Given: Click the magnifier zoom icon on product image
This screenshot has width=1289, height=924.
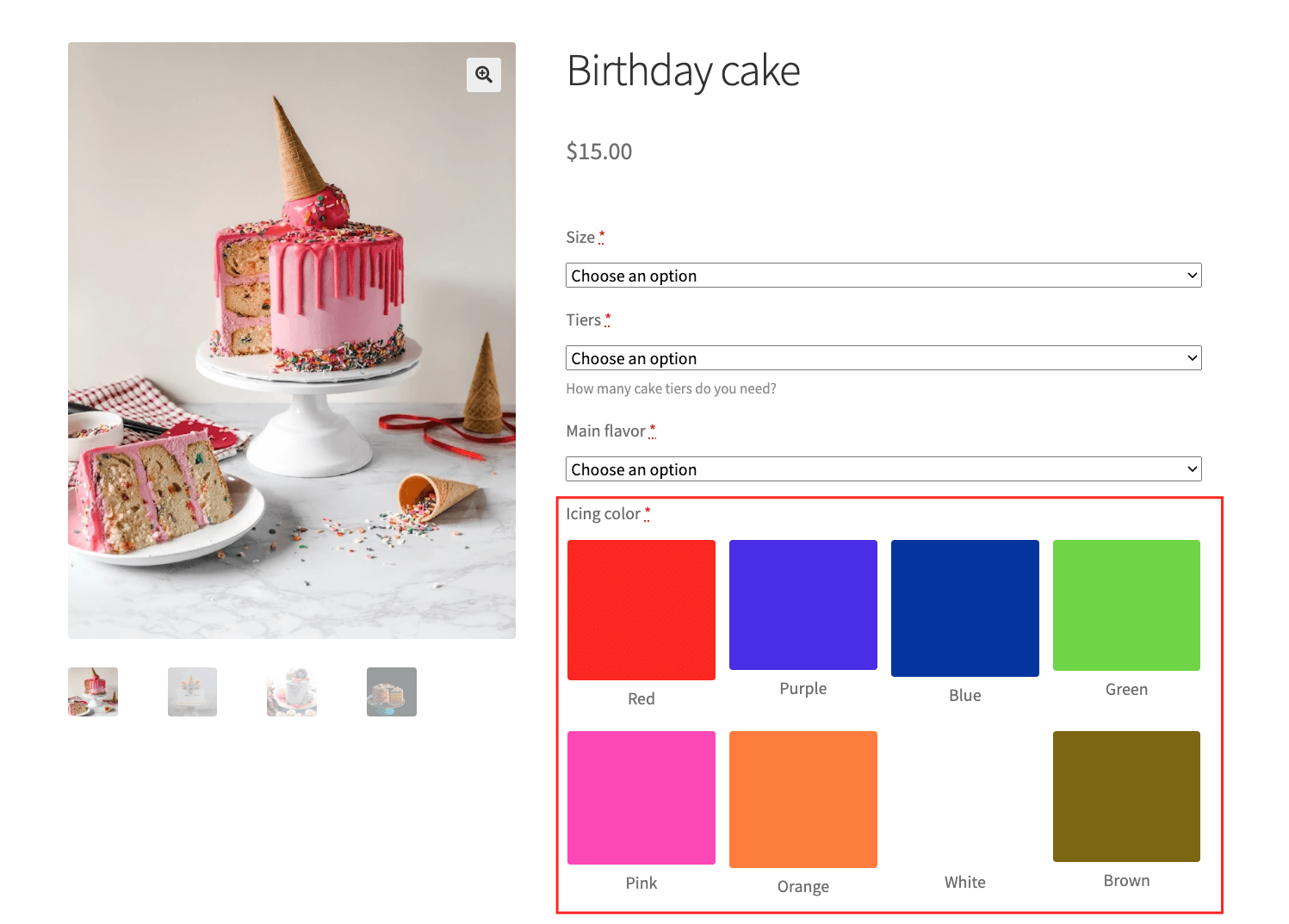Looking at the screenshot, I should (484, 75).
